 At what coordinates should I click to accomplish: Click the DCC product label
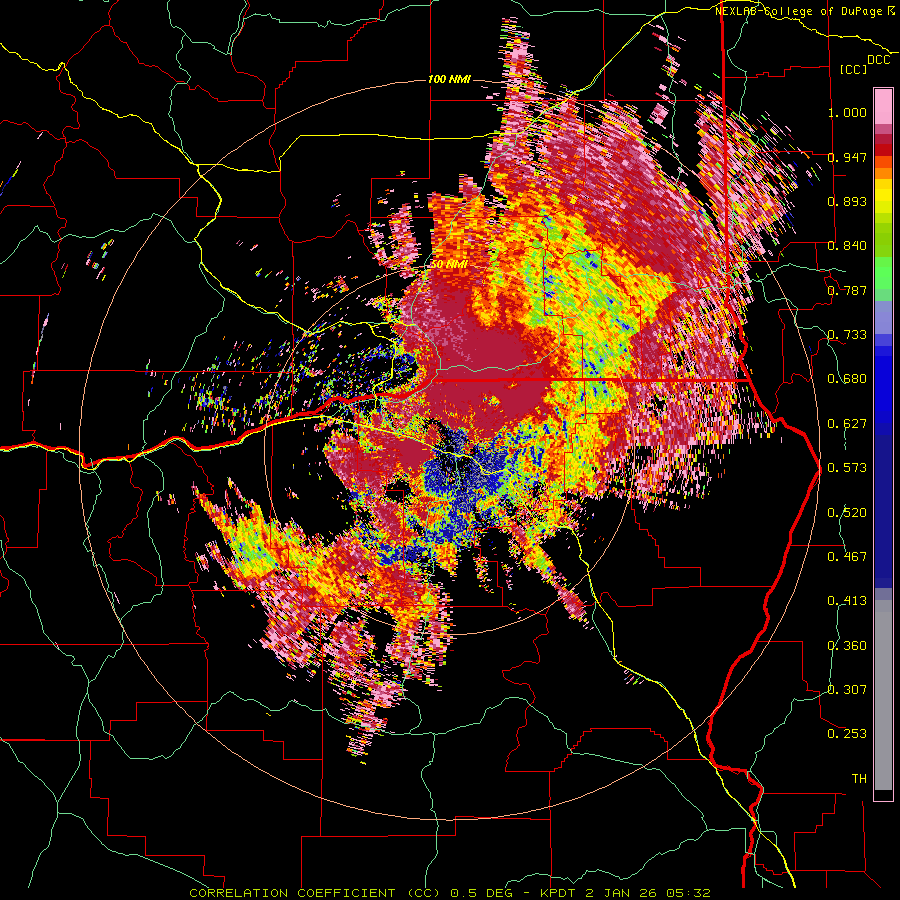coord(878,60)
